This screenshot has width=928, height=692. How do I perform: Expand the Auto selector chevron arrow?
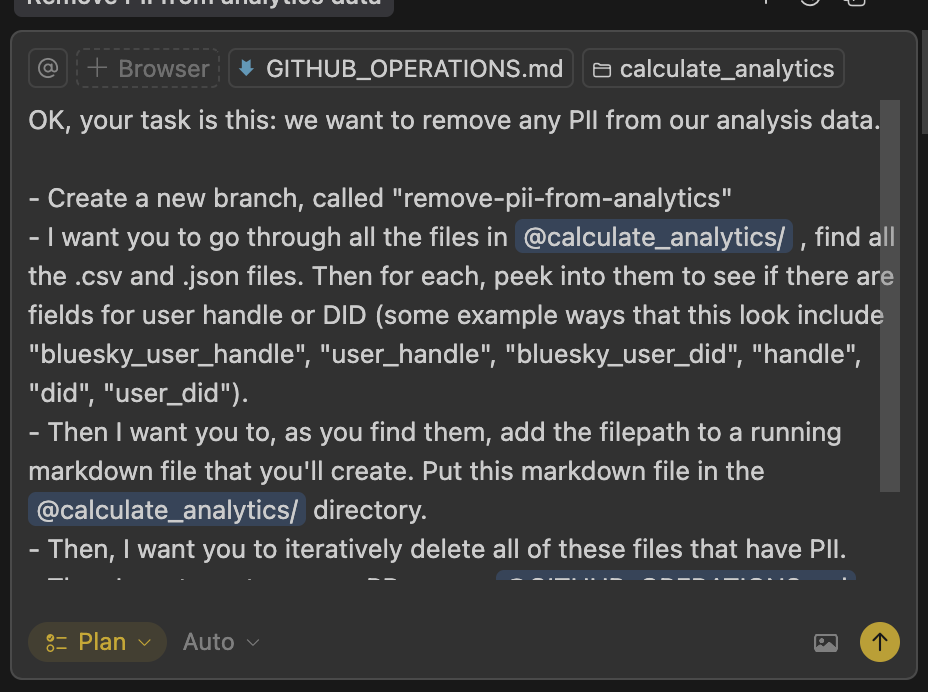[253, 642]
